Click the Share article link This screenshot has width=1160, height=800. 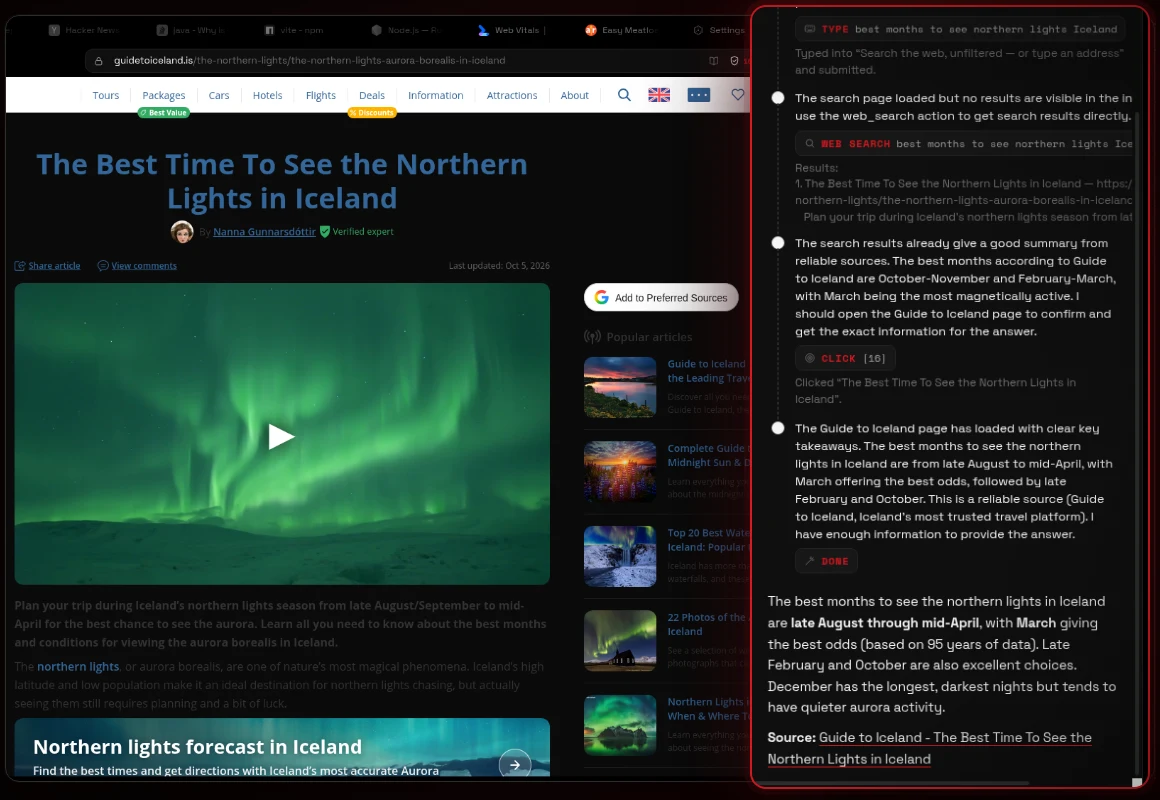(54, 266)
